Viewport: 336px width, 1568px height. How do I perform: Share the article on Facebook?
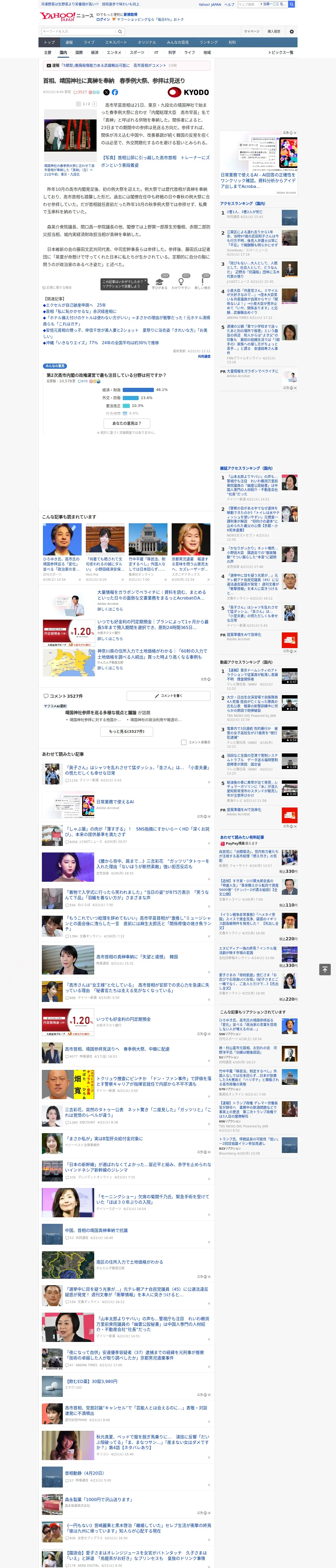pyautogui.click(x=115, y=92)
